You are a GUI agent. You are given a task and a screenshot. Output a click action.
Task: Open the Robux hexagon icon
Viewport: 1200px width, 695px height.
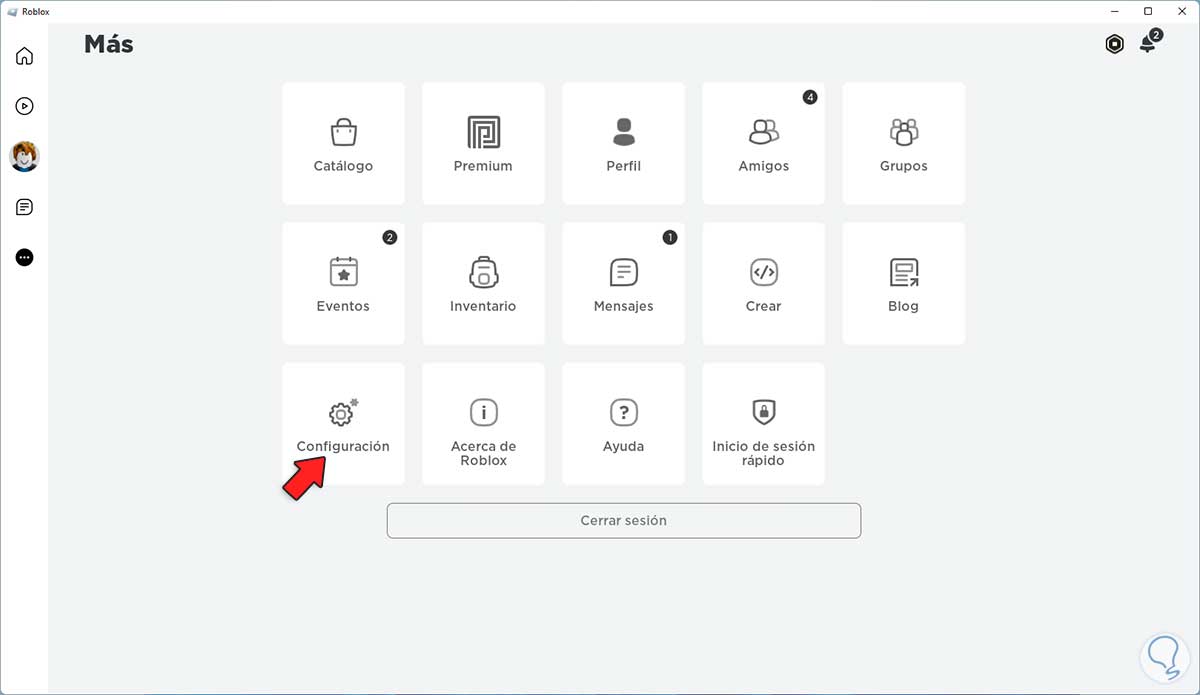coord(1114,44)
